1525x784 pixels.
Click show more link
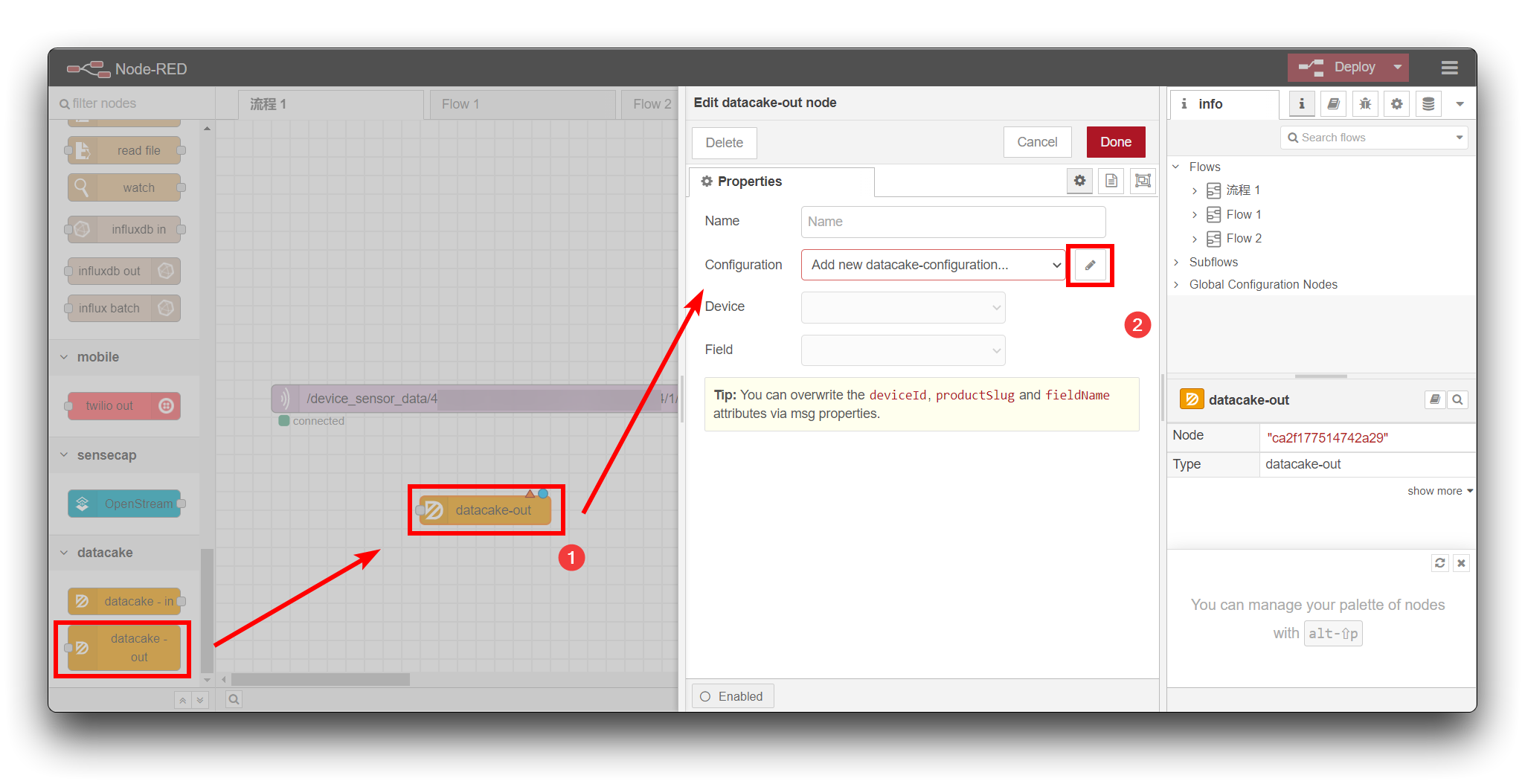[x=1439, y=491]
